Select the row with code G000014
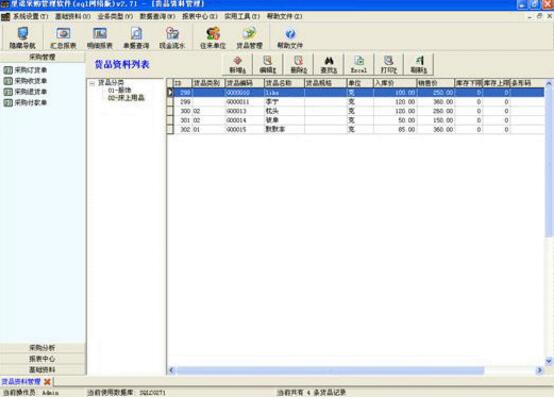 click(x=355, y=120)
